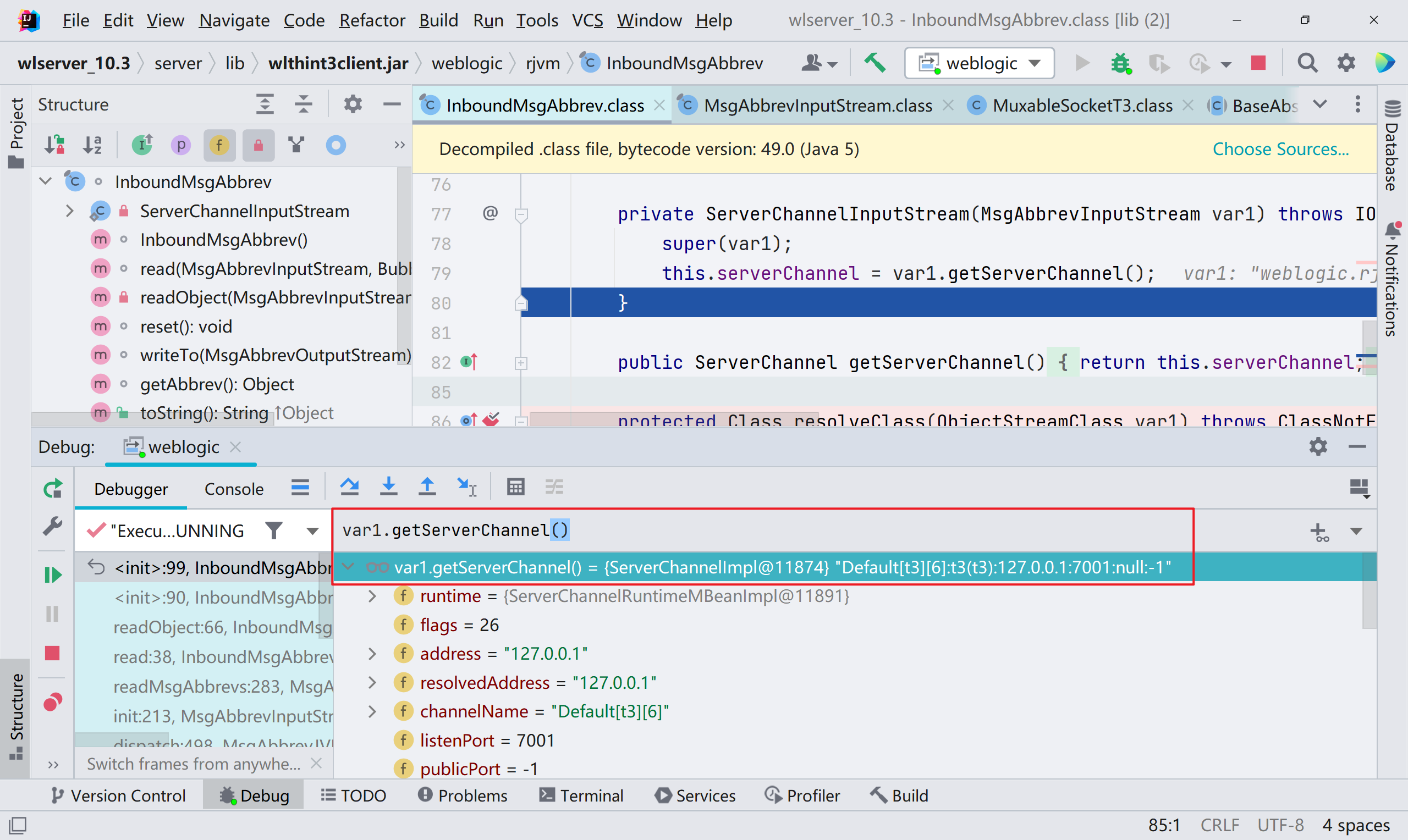1408x840 pixels.
Task: Click Add to Watches plus icon
Action: pyautogui.click(x=1319, y=532)
